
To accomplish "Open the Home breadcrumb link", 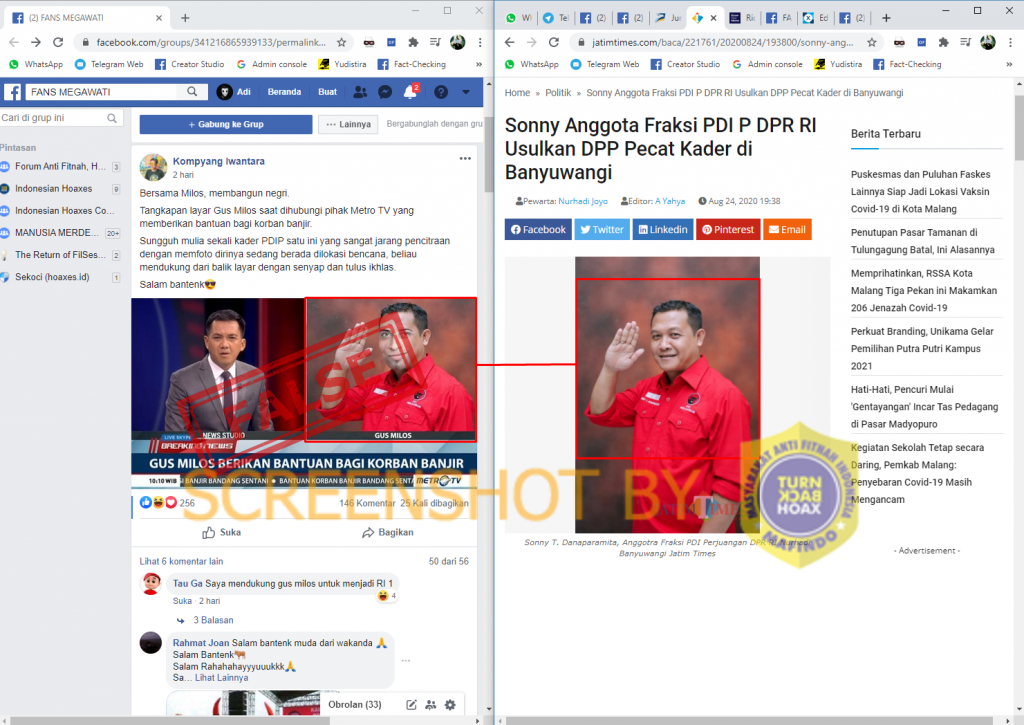I will click(517, 93).
